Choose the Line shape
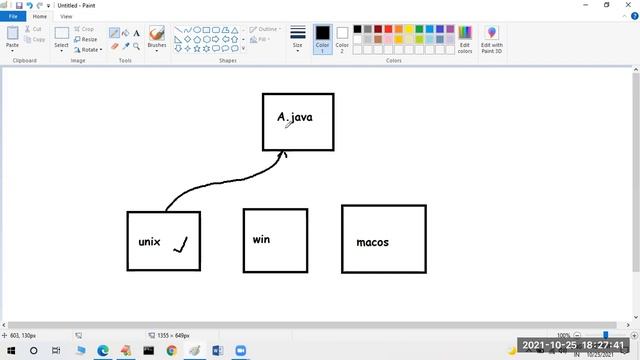Image resolution: width=640 pixels, height=360 pixels. pyautogui.click(x=178, y=30)
